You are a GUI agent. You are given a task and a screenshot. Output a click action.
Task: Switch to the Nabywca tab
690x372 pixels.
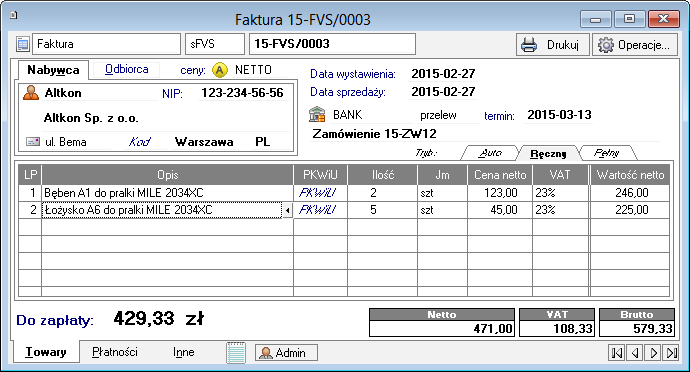[x=53, y=70]
